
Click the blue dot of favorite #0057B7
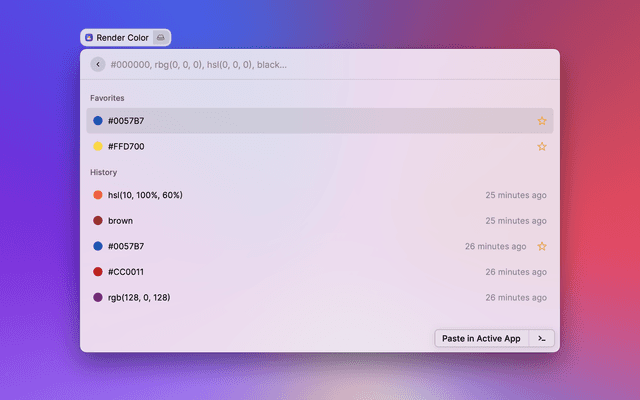(x=98, y=121)
